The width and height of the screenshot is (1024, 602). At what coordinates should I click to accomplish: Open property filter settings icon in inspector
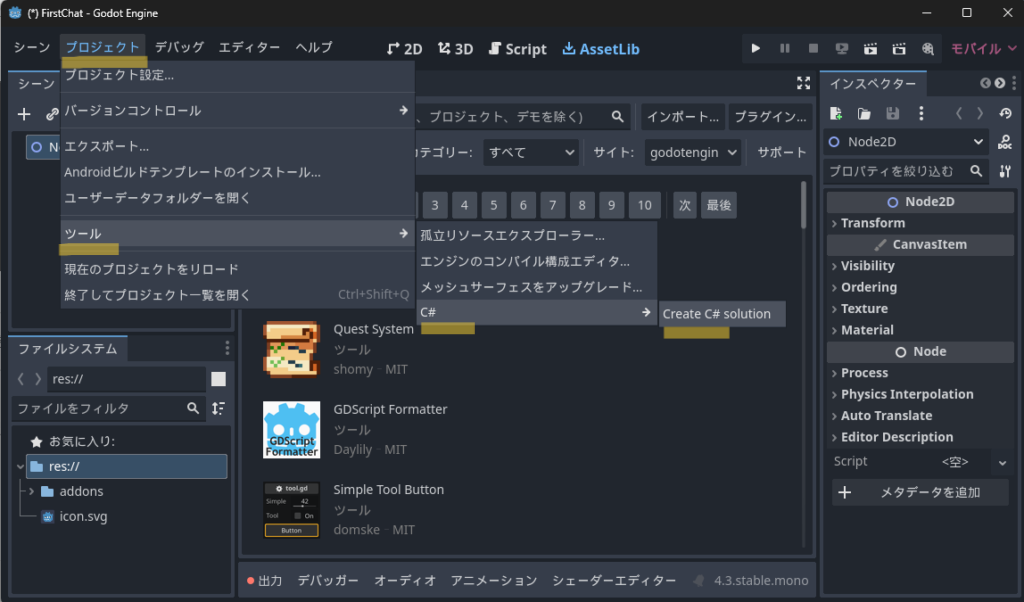1004,171
